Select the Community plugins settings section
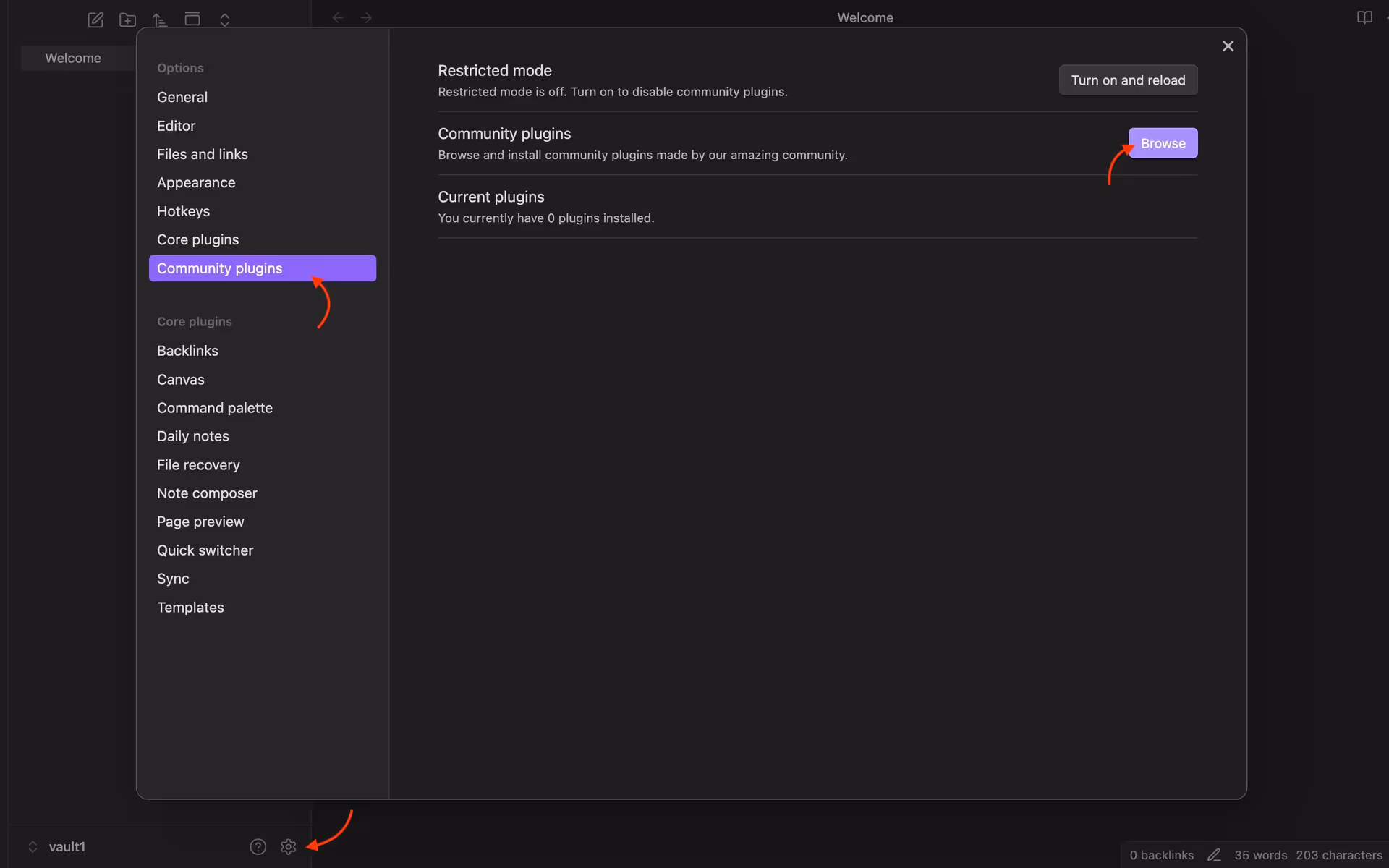Screen dimensions: 1389x868 (x=220, y=268)
